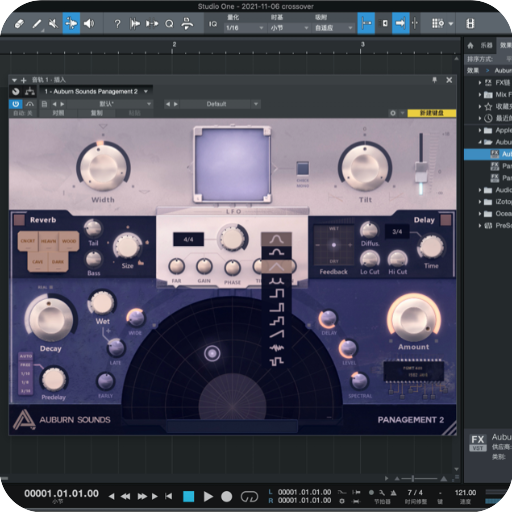
Task: Select the Bend tool highlighted in blue
Action: (x=71, y=23)
